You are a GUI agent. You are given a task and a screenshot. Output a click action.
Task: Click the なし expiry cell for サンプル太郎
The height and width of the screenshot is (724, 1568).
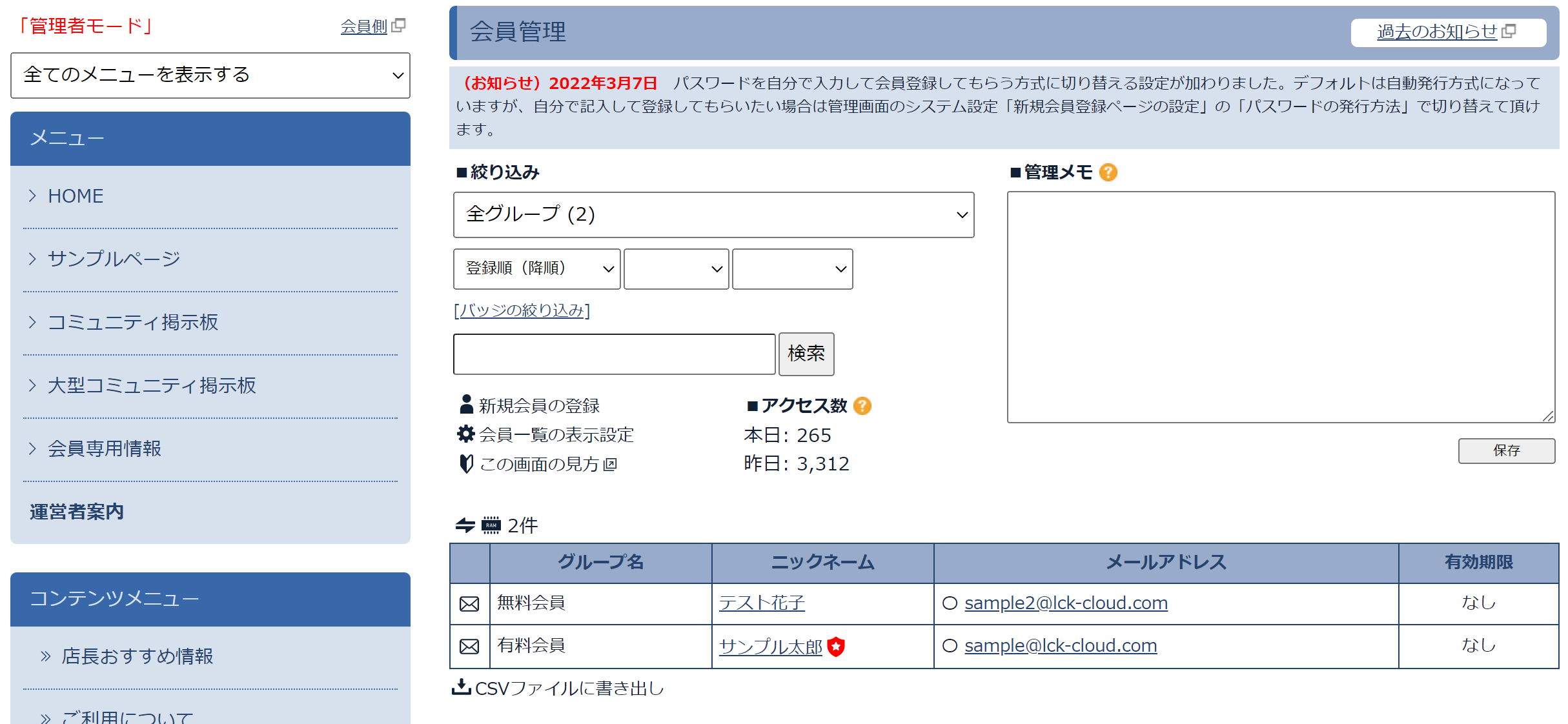pyautogui.click(x=1479, y=646)
